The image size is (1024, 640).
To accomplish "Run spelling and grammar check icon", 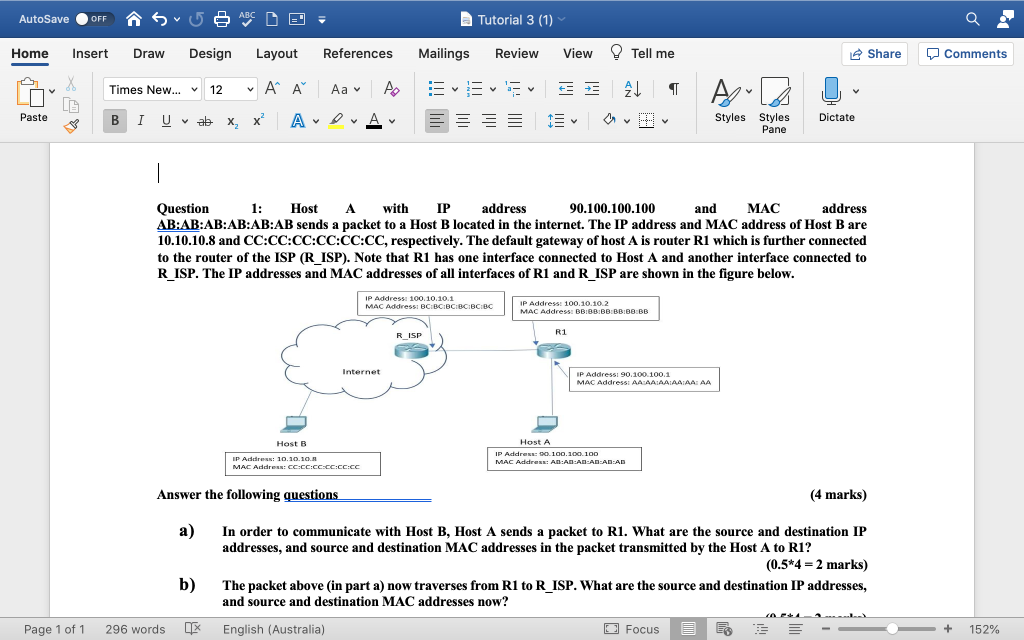I will [247, 19].
